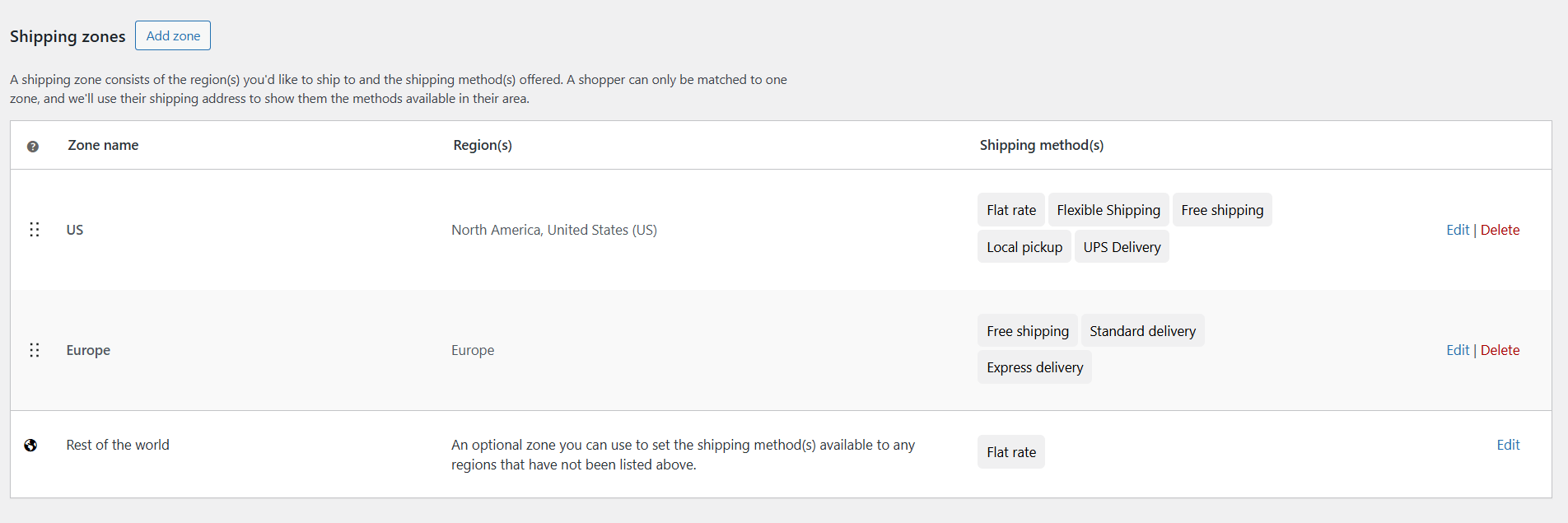
Task: Select the Flat rate method for US zone
Action: click(x=1010, y=209)
